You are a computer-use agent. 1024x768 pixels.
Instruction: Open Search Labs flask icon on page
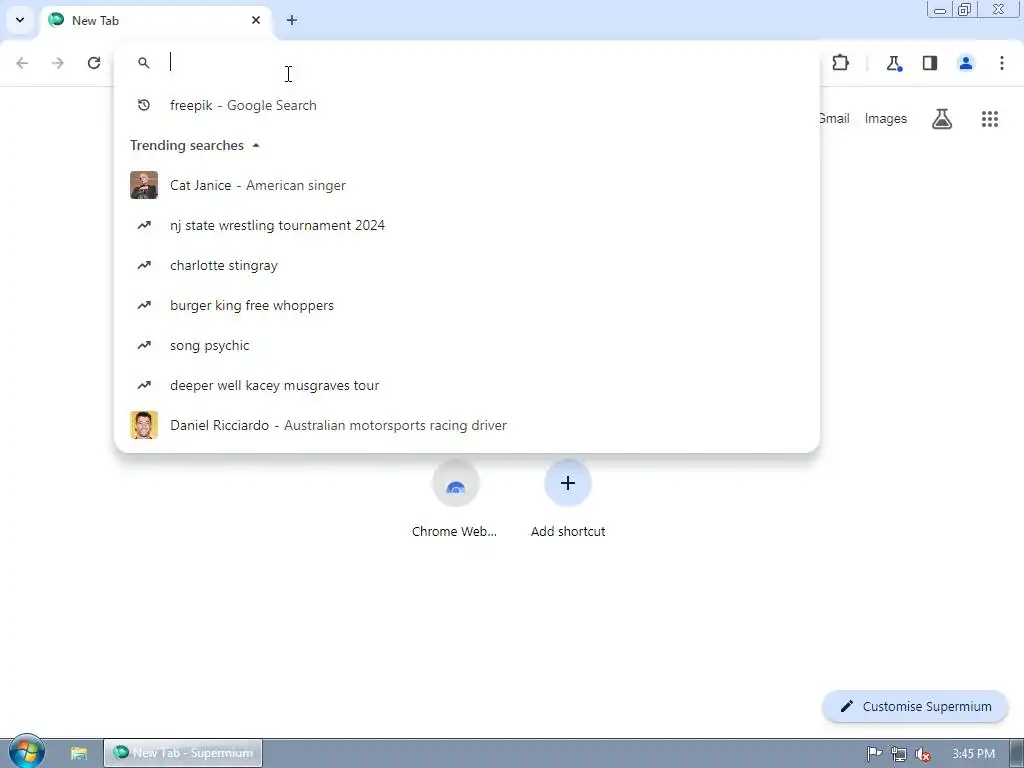tap(942, 119)
